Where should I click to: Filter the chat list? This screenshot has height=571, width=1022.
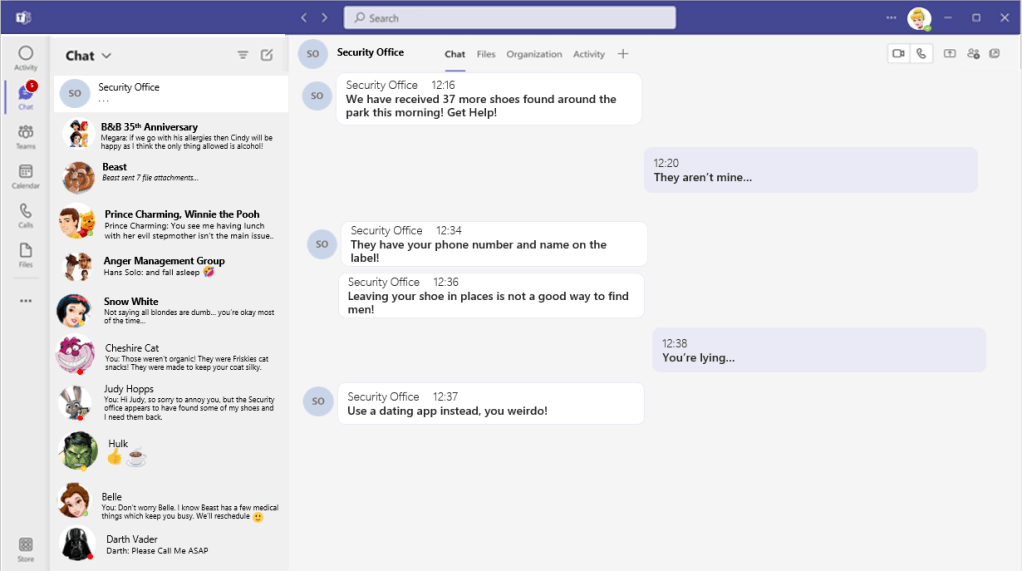point(242,55)
